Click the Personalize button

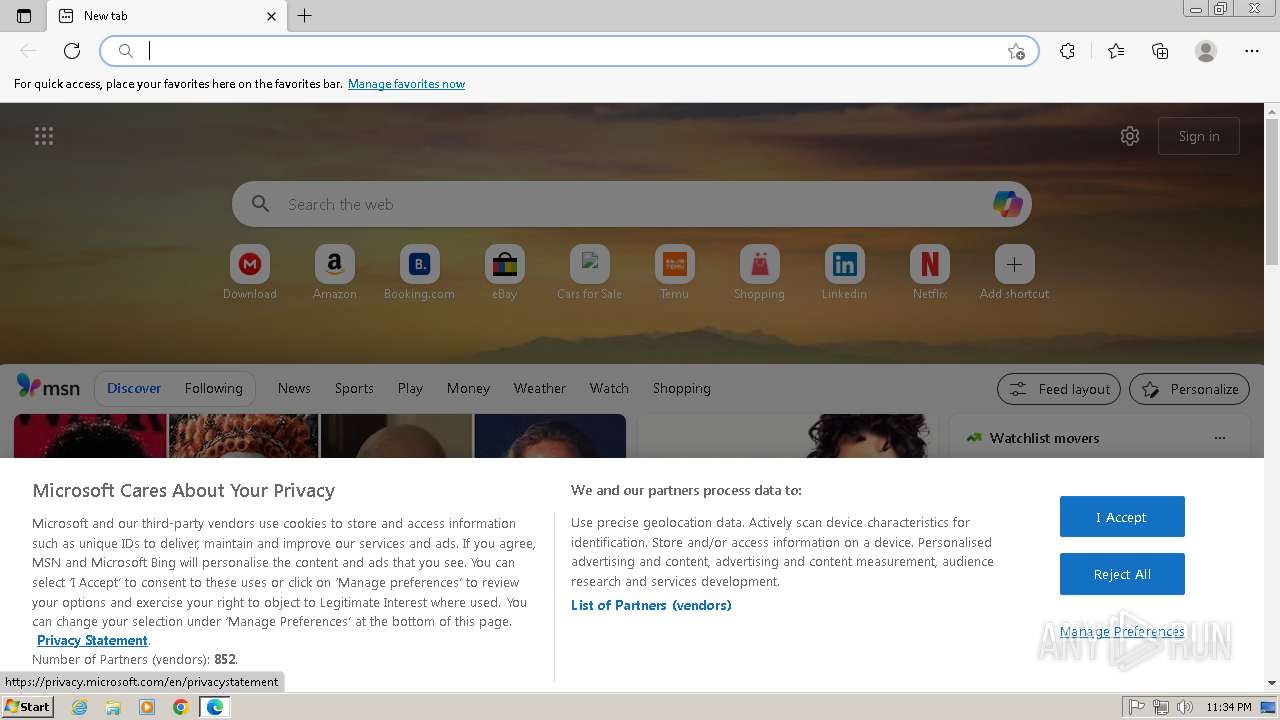(x=1190, y=389)
